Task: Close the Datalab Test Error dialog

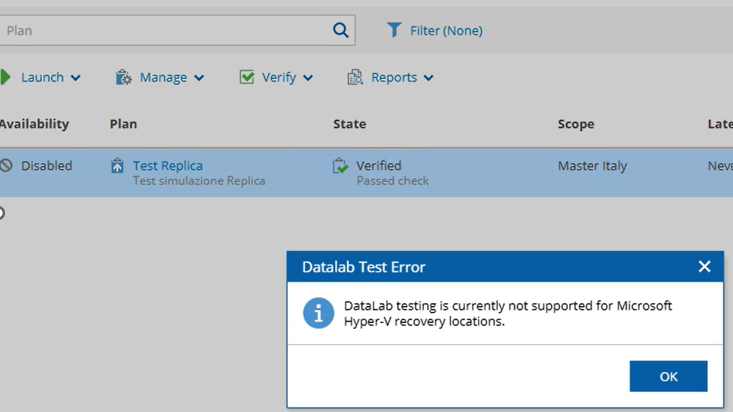Action: click(704, 266)
